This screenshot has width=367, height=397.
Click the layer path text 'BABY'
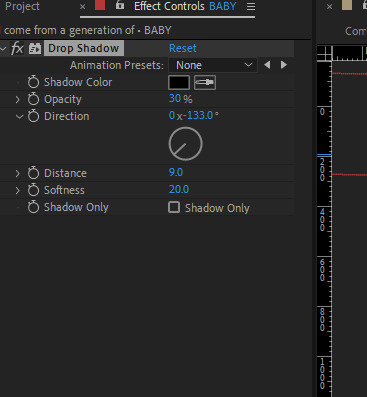click(158, 30)
